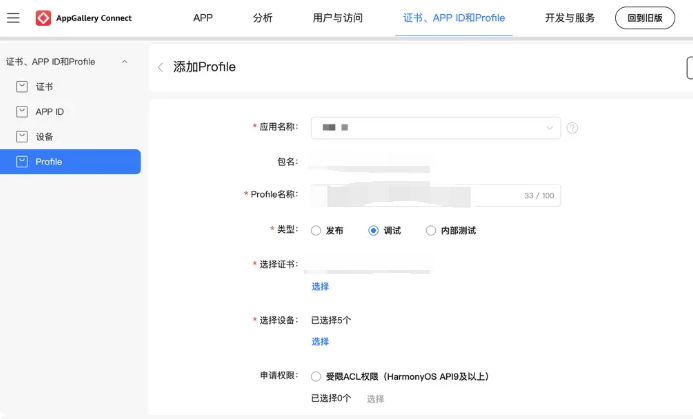Click the AppGallery Connect logo

(84, 18)
